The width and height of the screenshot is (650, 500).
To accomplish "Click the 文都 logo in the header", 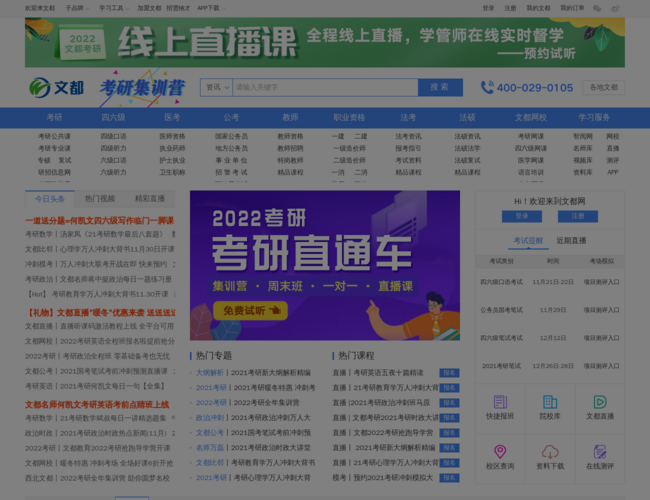I will 54,88.
